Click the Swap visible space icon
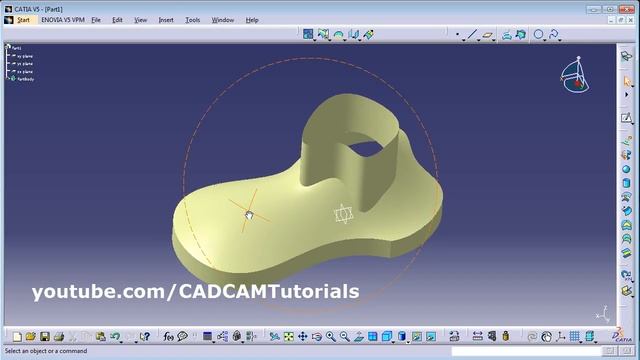Viewport: 640px width, 360px height. [x=431, y=337]
